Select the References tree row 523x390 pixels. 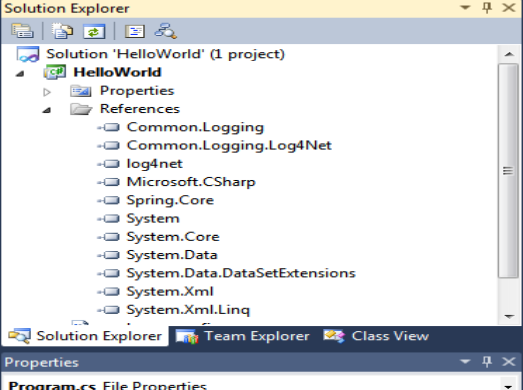(x=140, y=109)
